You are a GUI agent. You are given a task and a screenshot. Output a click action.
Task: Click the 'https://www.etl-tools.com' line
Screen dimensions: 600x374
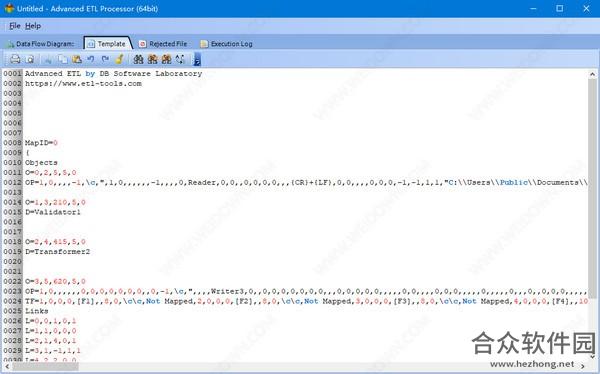83,83
